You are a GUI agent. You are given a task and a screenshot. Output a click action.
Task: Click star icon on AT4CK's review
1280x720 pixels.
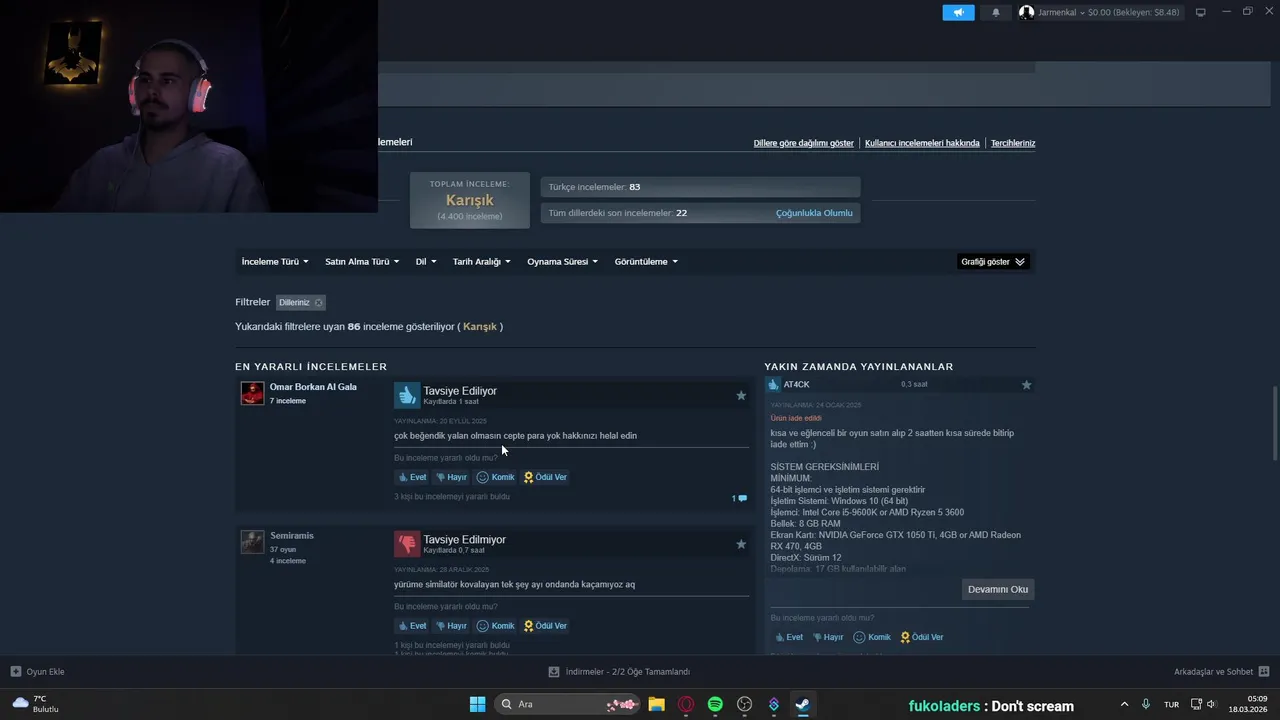point(1026,385)
